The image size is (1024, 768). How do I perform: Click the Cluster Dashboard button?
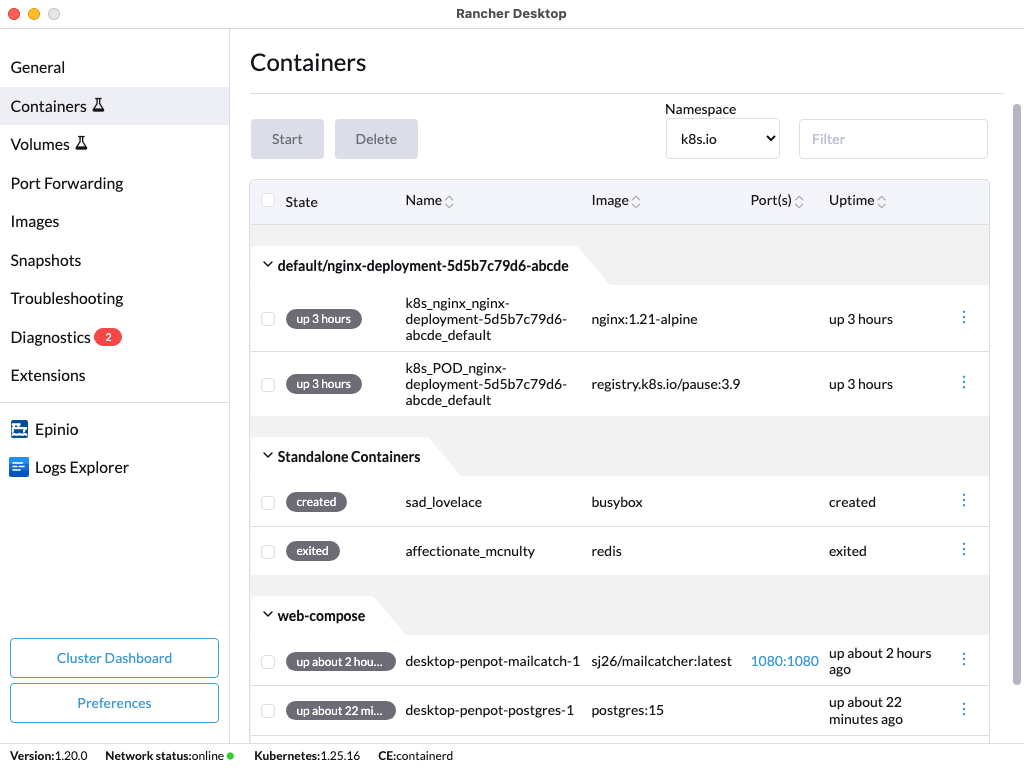coord(114,658)
